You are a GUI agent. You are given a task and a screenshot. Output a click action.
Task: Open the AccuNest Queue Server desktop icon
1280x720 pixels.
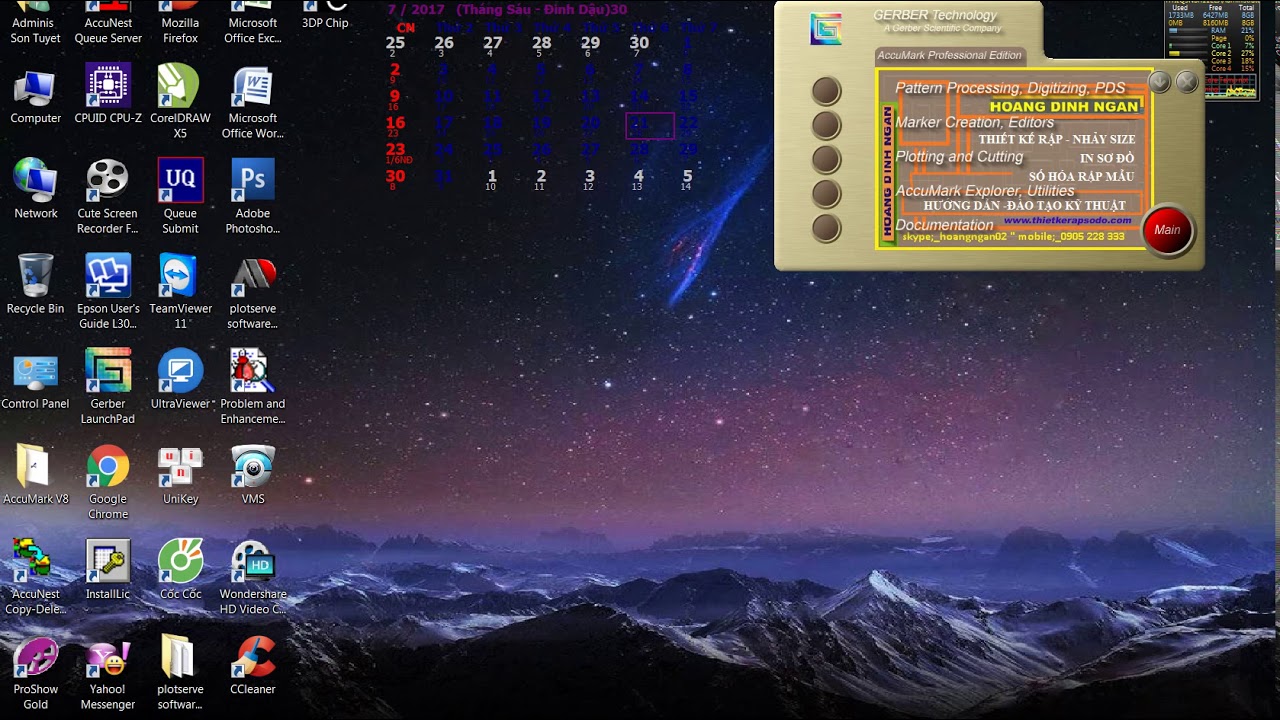coord(108,24)
